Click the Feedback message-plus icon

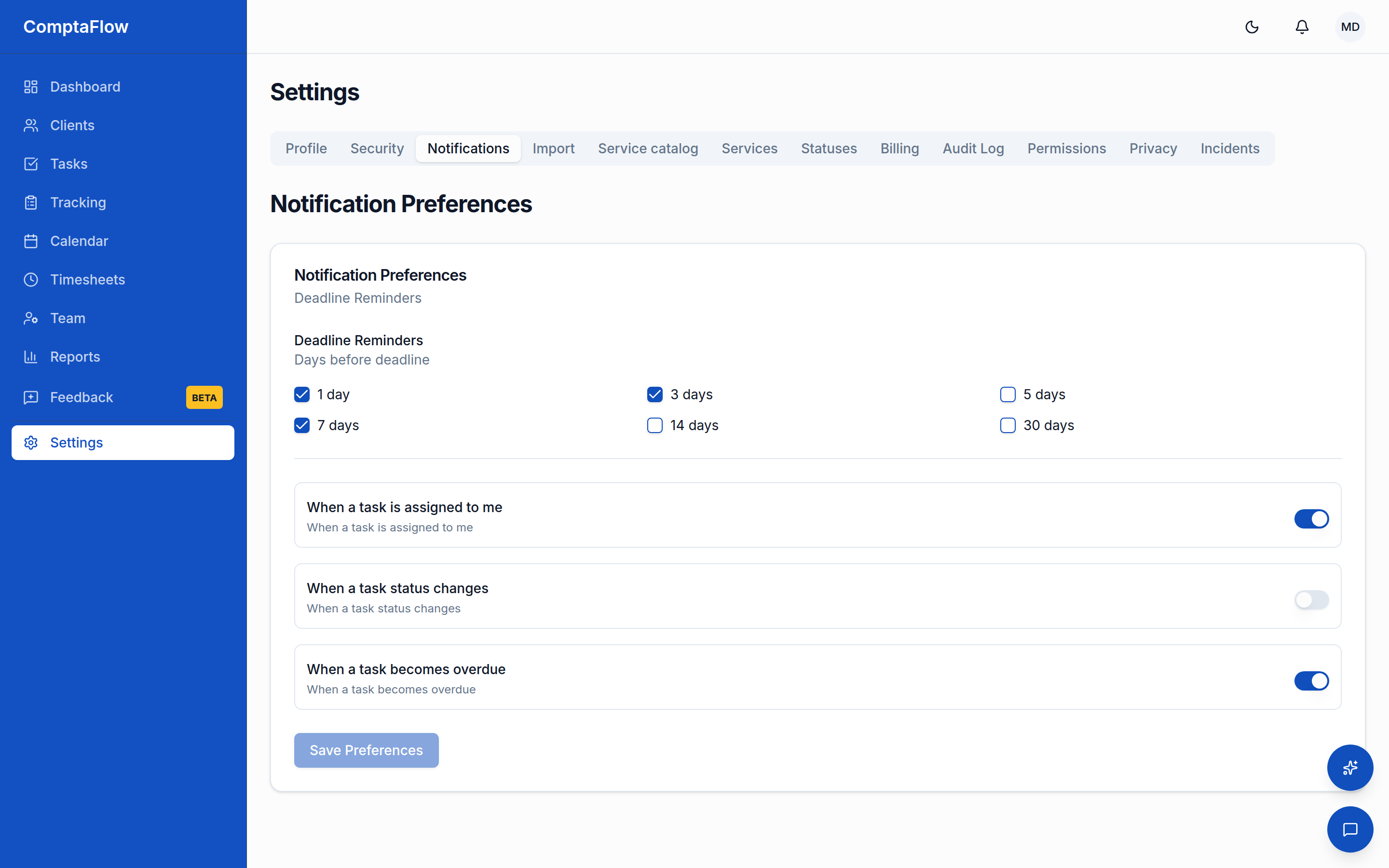[x=31, y=397]
